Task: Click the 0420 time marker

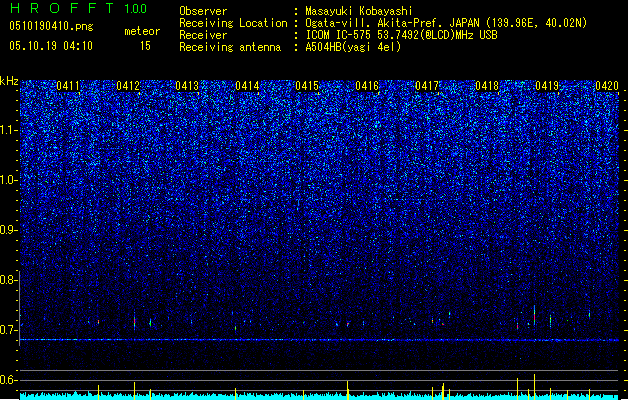Action: pyautogui.click(x=607, y=86)
